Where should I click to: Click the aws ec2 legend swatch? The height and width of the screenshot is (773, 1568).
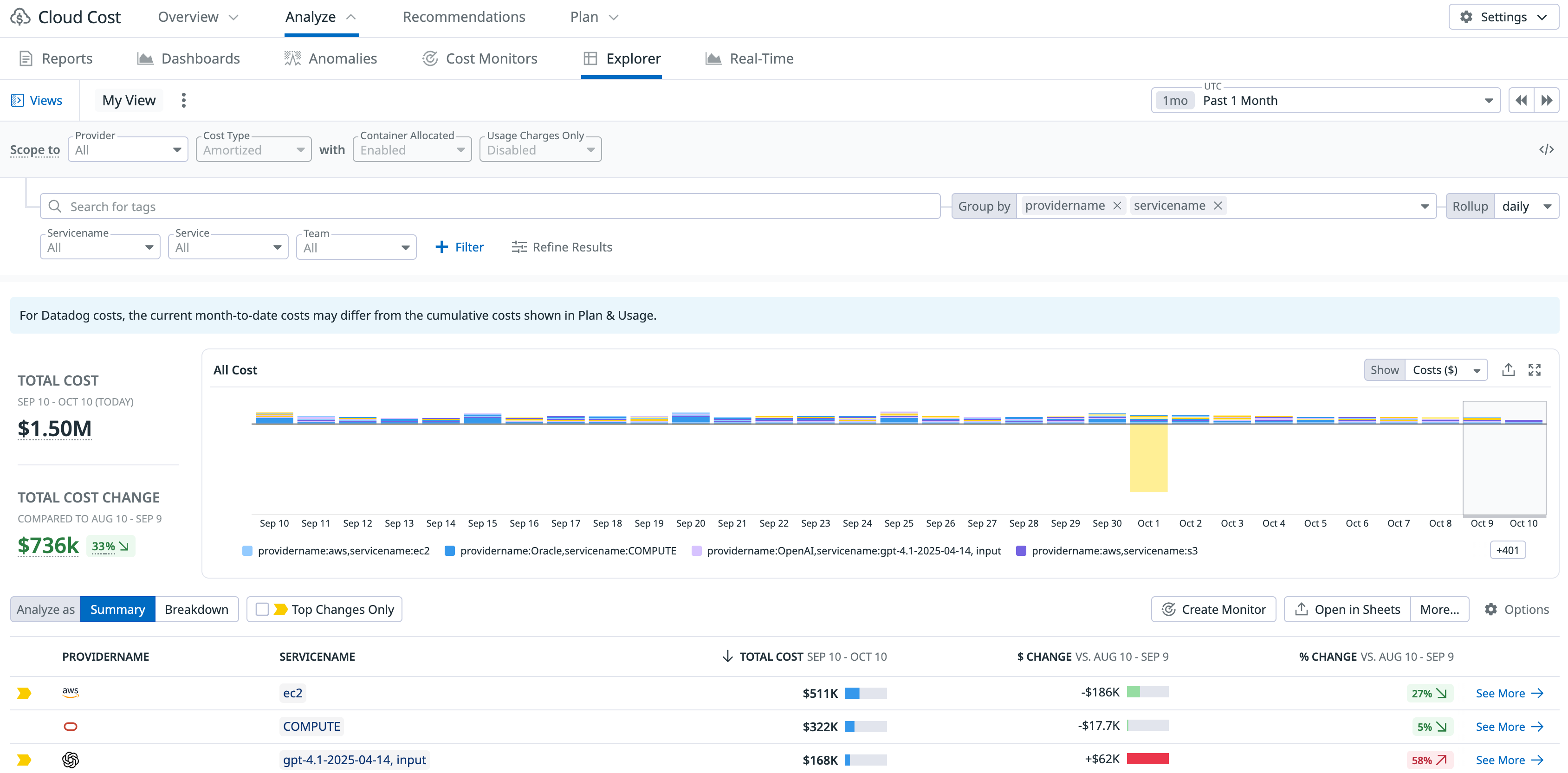247,551
